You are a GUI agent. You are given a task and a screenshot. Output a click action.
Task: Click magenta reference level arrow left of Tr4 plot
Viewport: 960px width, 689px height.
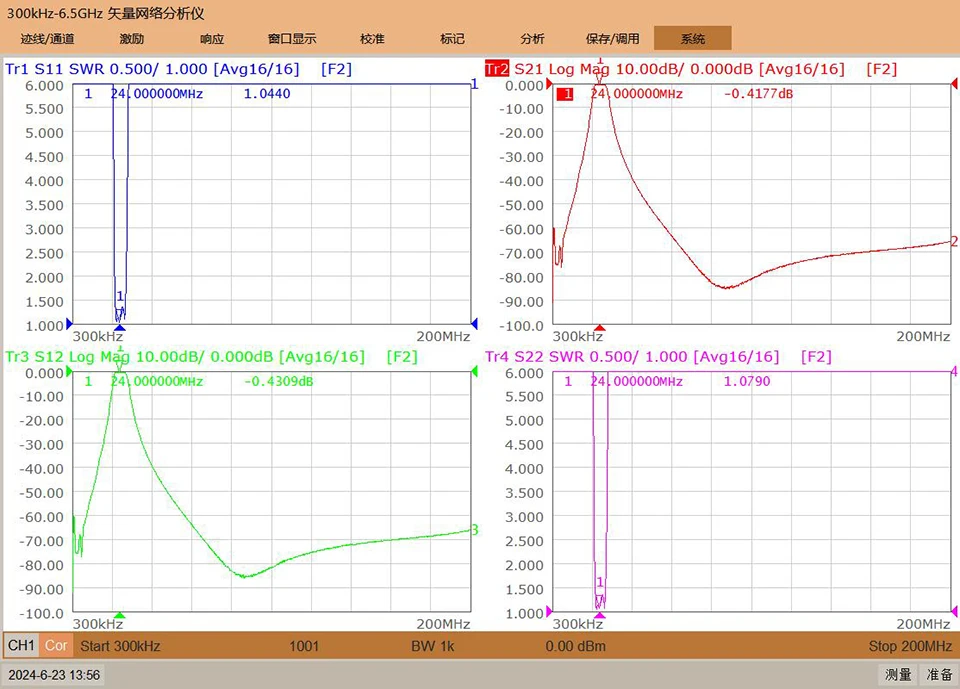point(549,611)
